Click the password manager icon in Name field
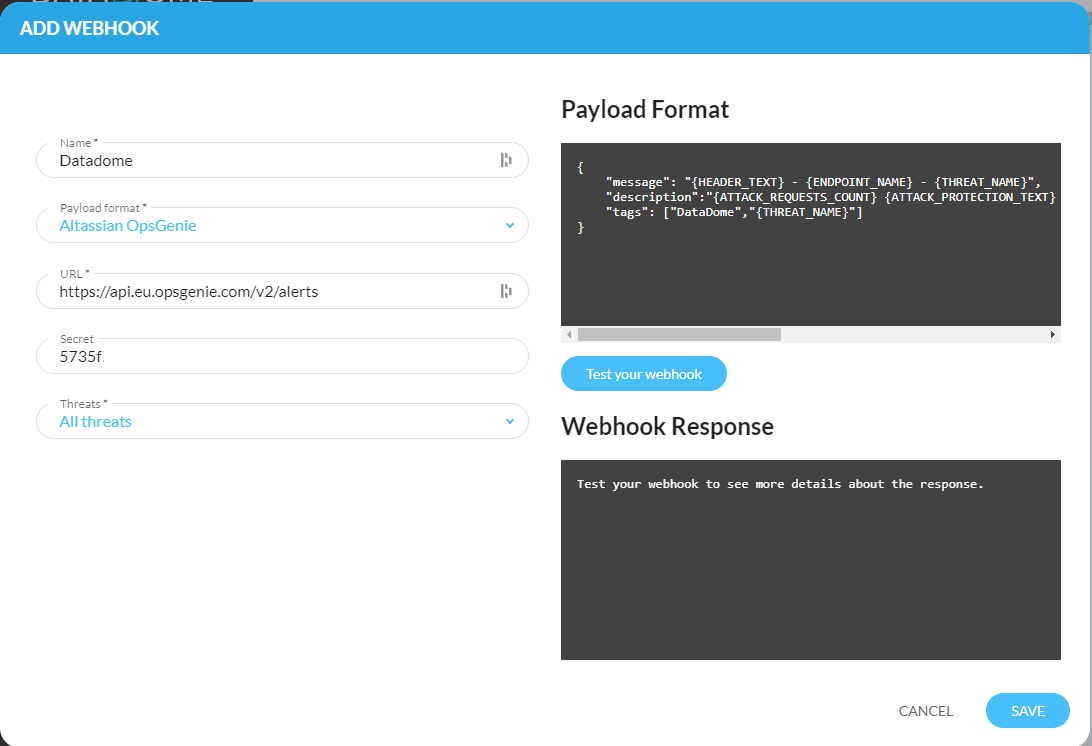Viewport: 1092px width, 746px height. [506, 160]
